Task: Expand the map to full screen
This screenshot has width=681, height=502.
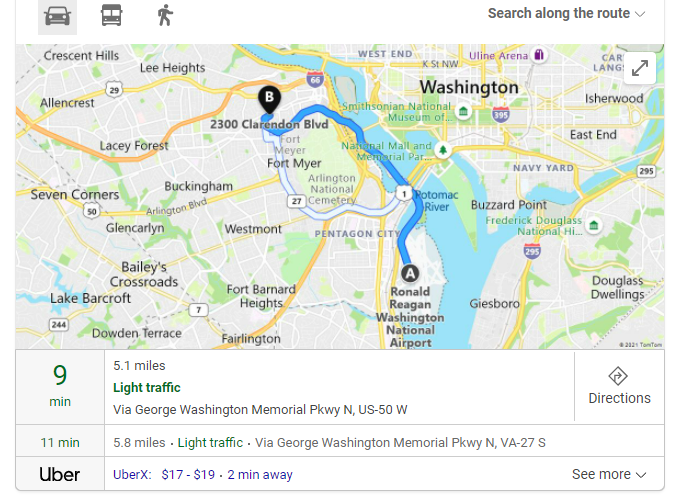Action: (640, 68)
